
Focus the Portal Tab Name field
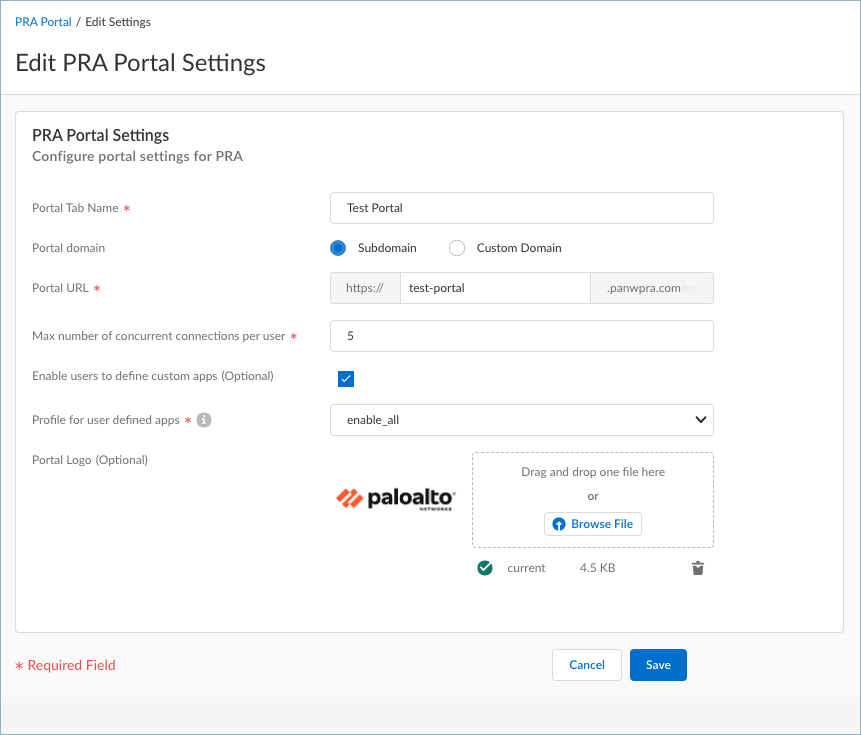pos(521,208)
